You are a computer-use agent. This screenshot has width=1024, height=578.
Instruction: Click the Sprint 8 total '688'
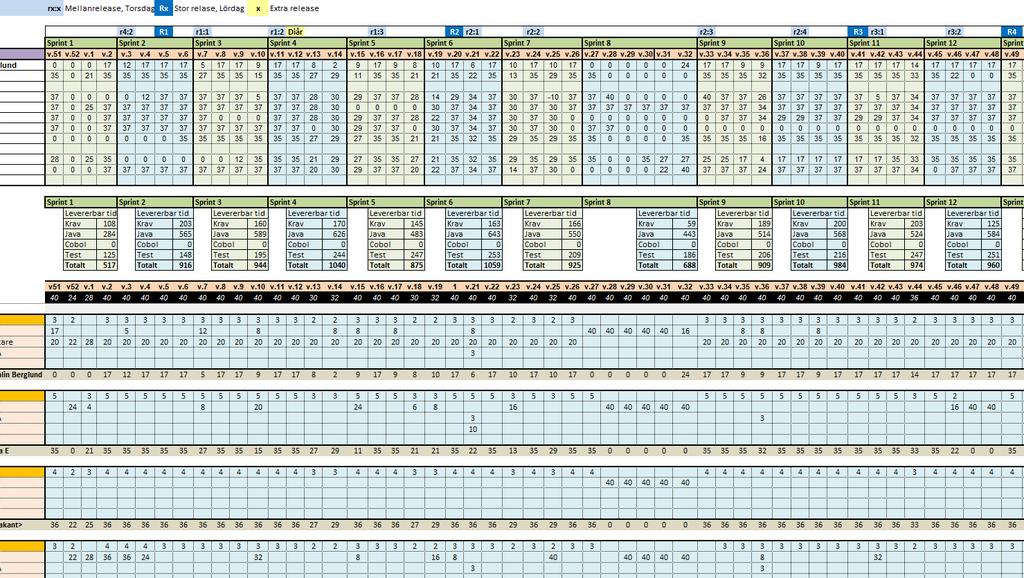(x=687, y=265)
